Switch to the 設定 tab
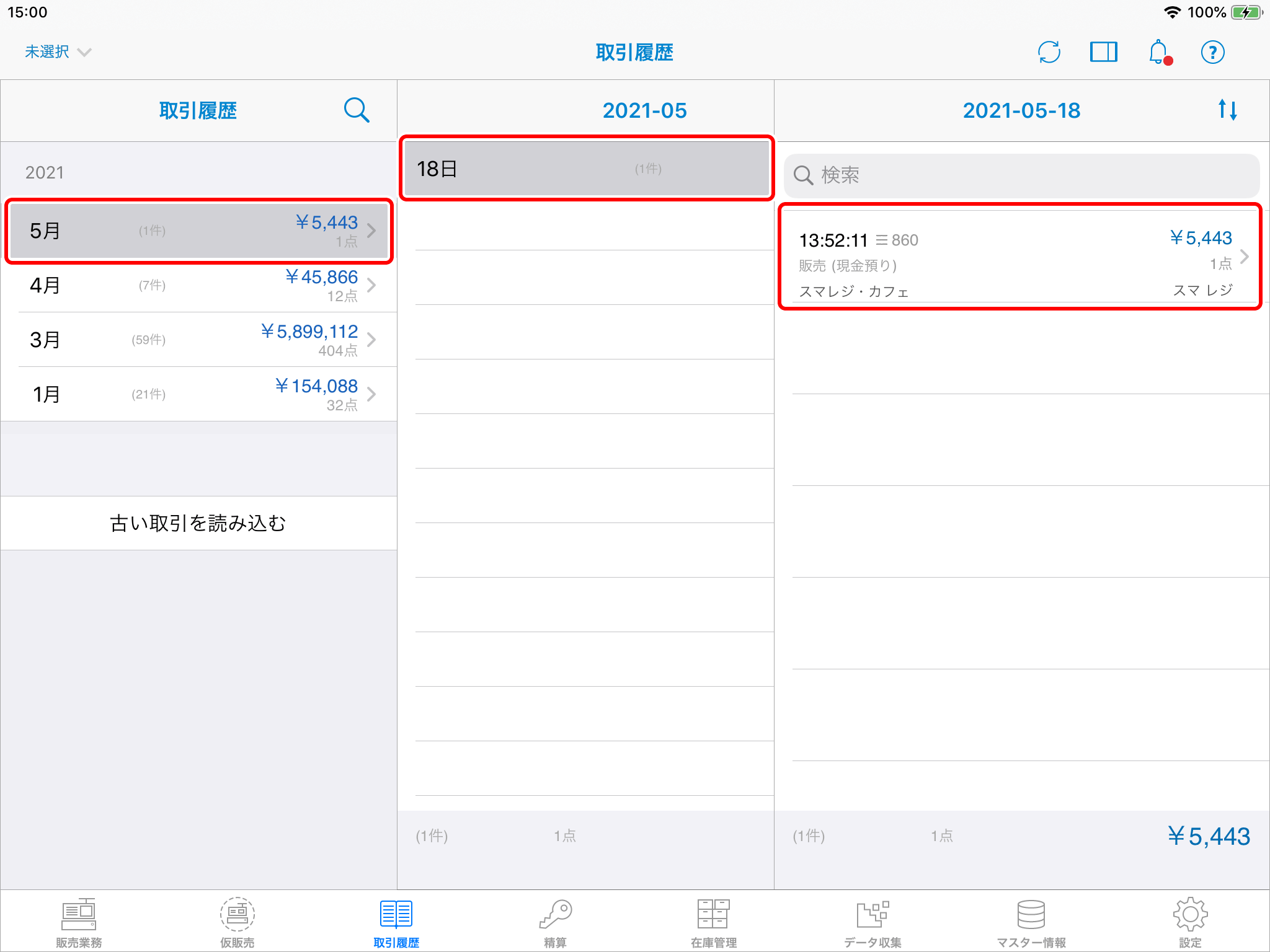This screenshot has width=1270, height=952. click(x=1190, y=922)
